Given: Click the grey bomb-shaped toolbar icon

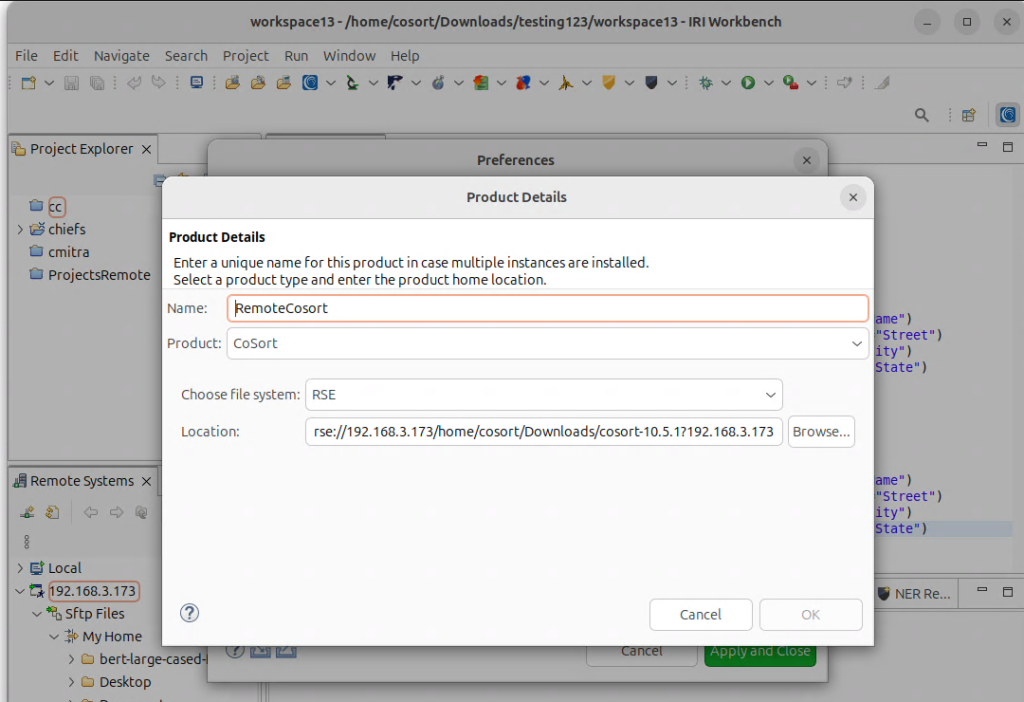Looking at the screenshot, I should 438,83.
